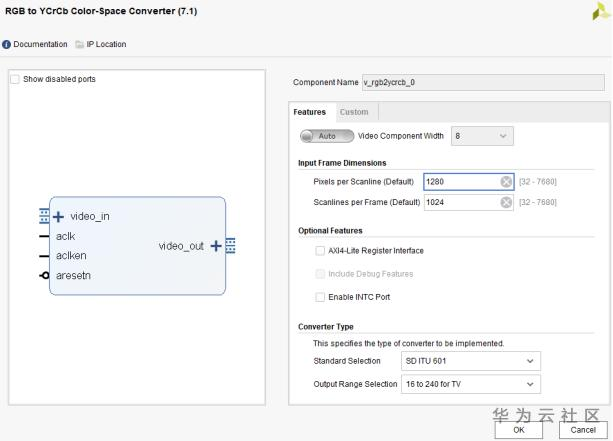Expand the Output Range Selection dropdown
This screenshot has height=441, width=613.
tap(470, 384)
